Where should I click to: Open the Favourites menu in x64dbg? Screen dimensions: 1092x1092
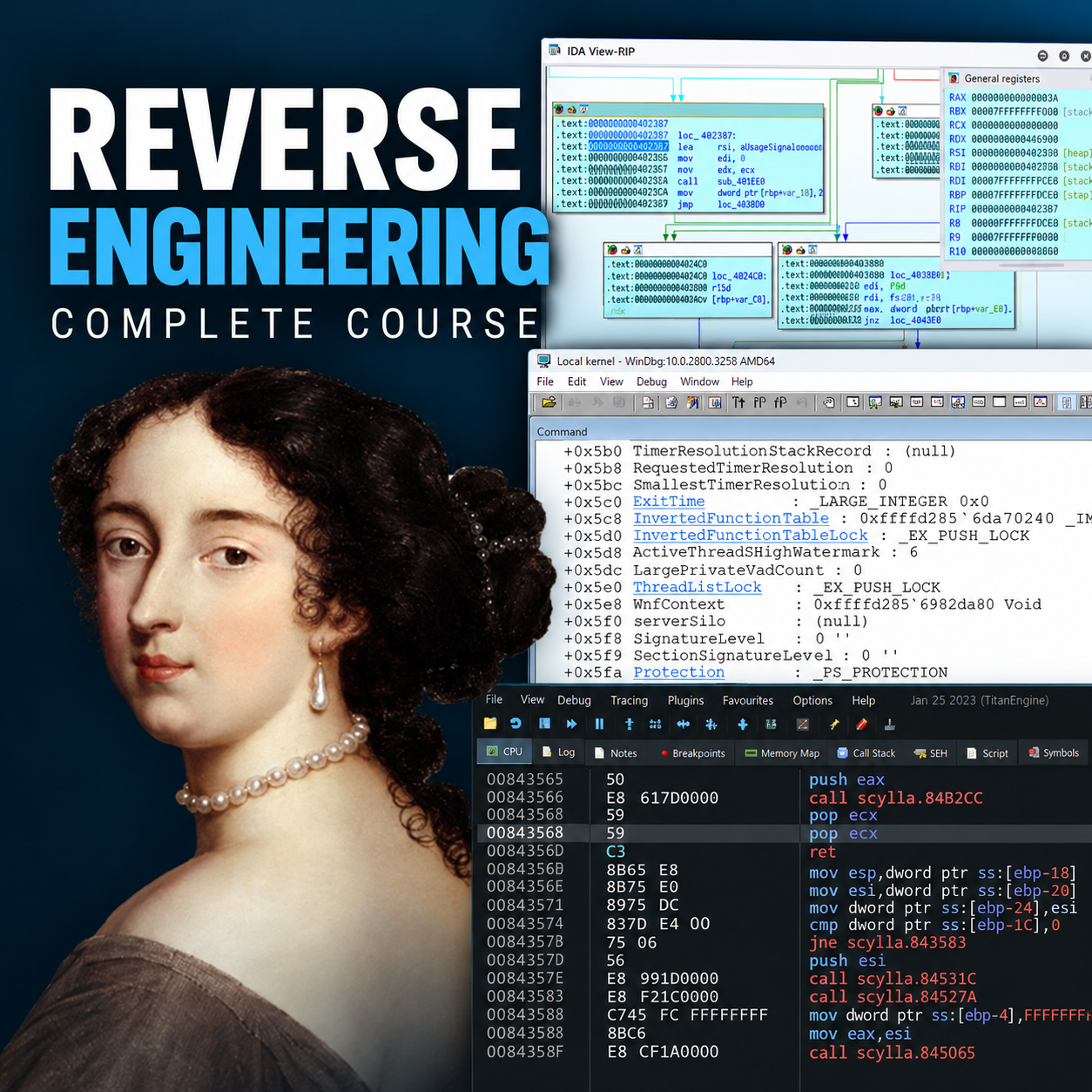tap(747, 700)
